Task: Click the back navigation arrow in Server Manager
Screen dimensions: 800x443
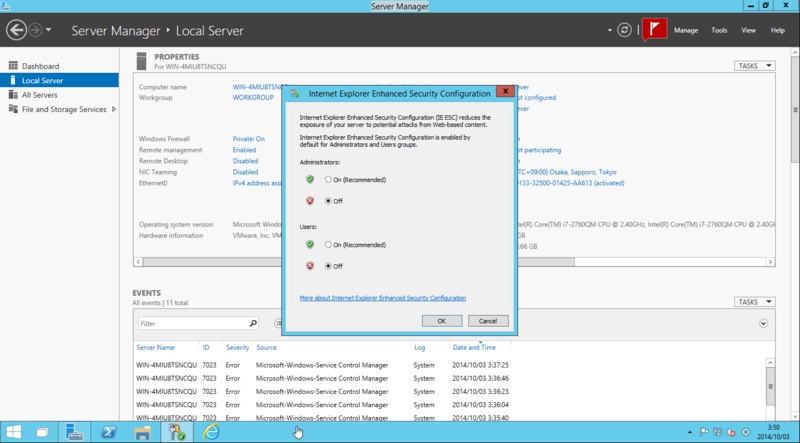Action: [16, 30]
